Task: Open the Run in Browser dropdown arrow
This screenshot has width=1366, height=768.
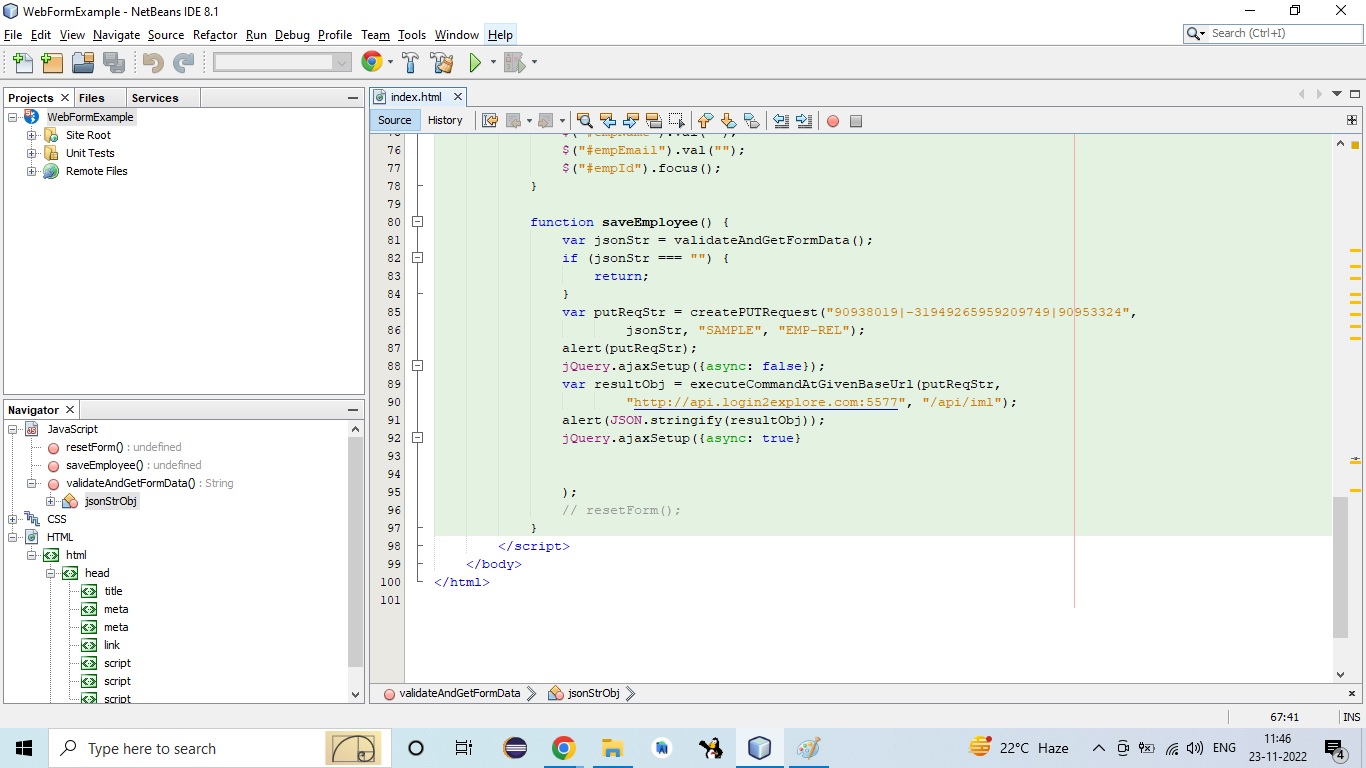Action: 389,61
